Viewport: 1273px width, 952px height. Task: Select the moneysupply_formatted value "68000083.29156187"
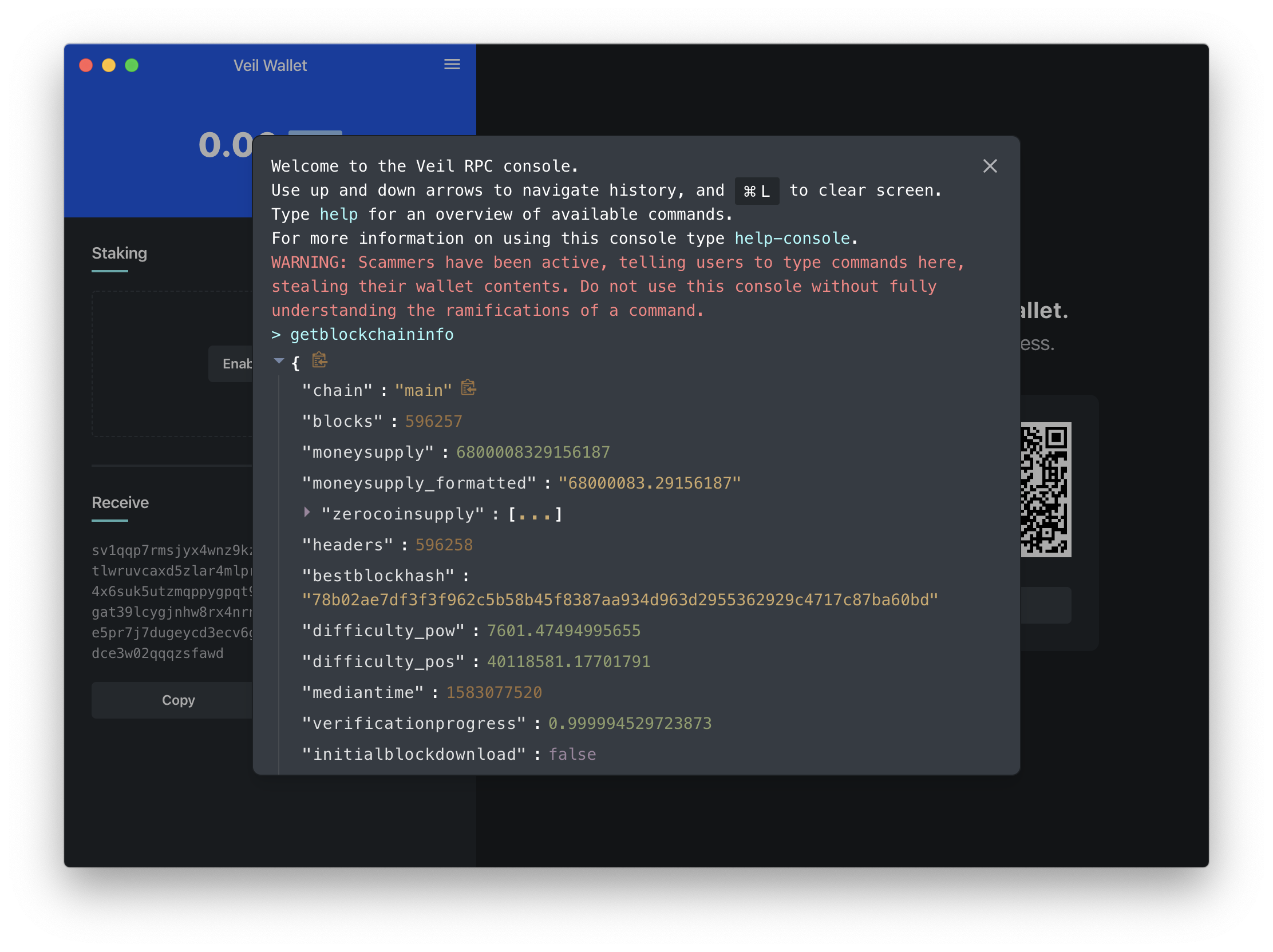(x=649, y=483)
